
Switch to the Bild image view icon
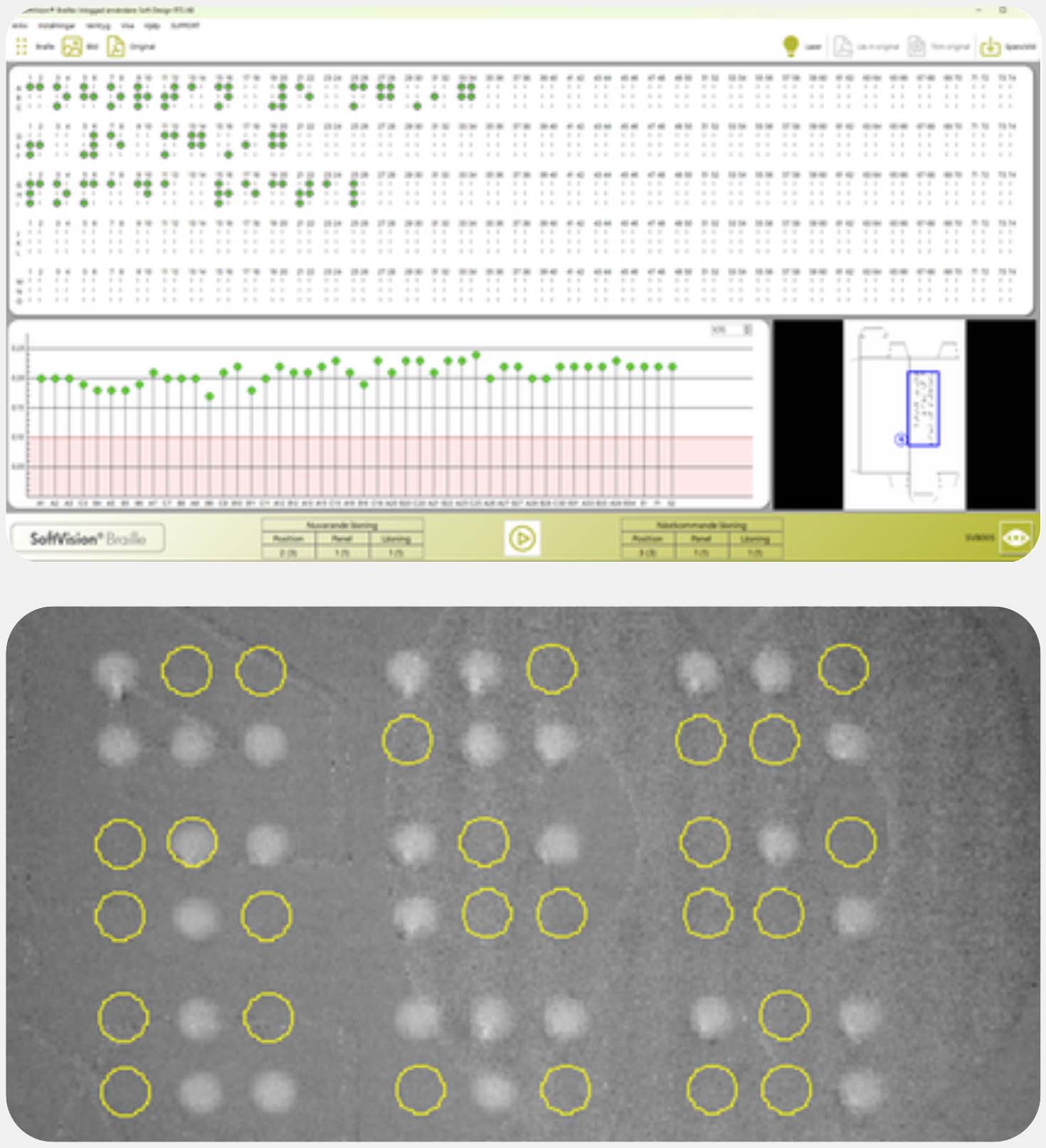pos(72,47)
